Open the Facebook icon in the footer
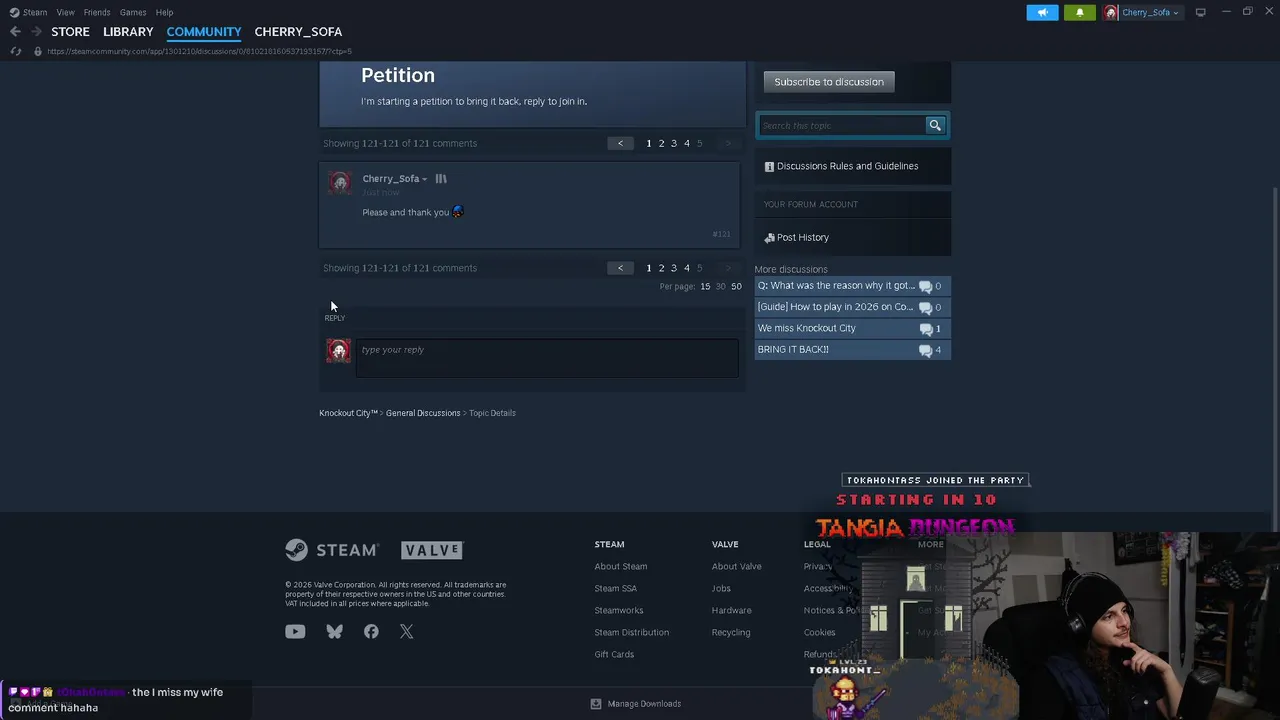This screenshot has height=720, width=1280. point(371,631)
